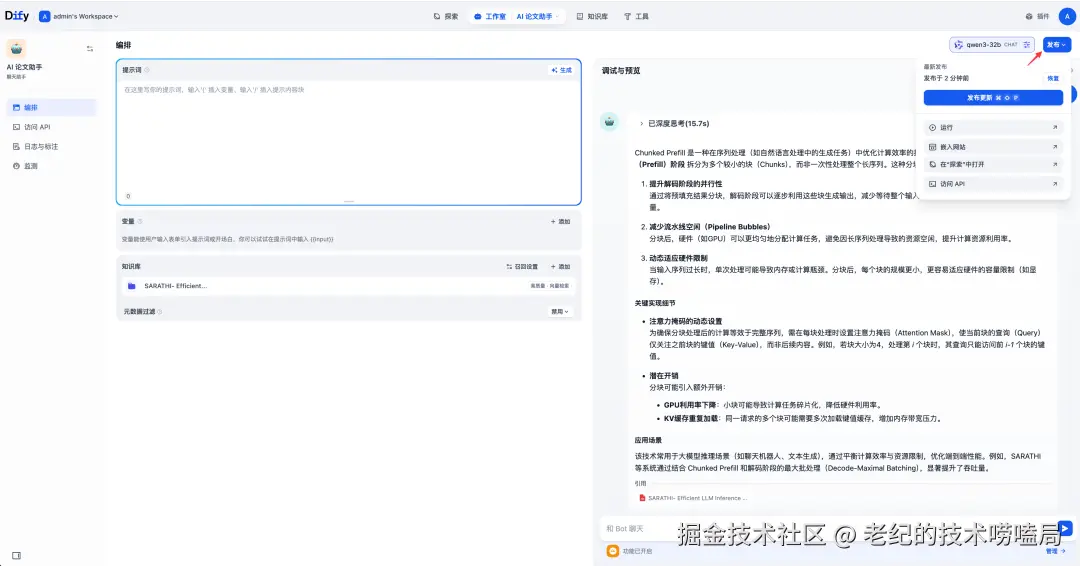Click the 发布 publish dropdown button
The width and height of the screenshot is (1080, 566).
click(x=1057, y=45)
